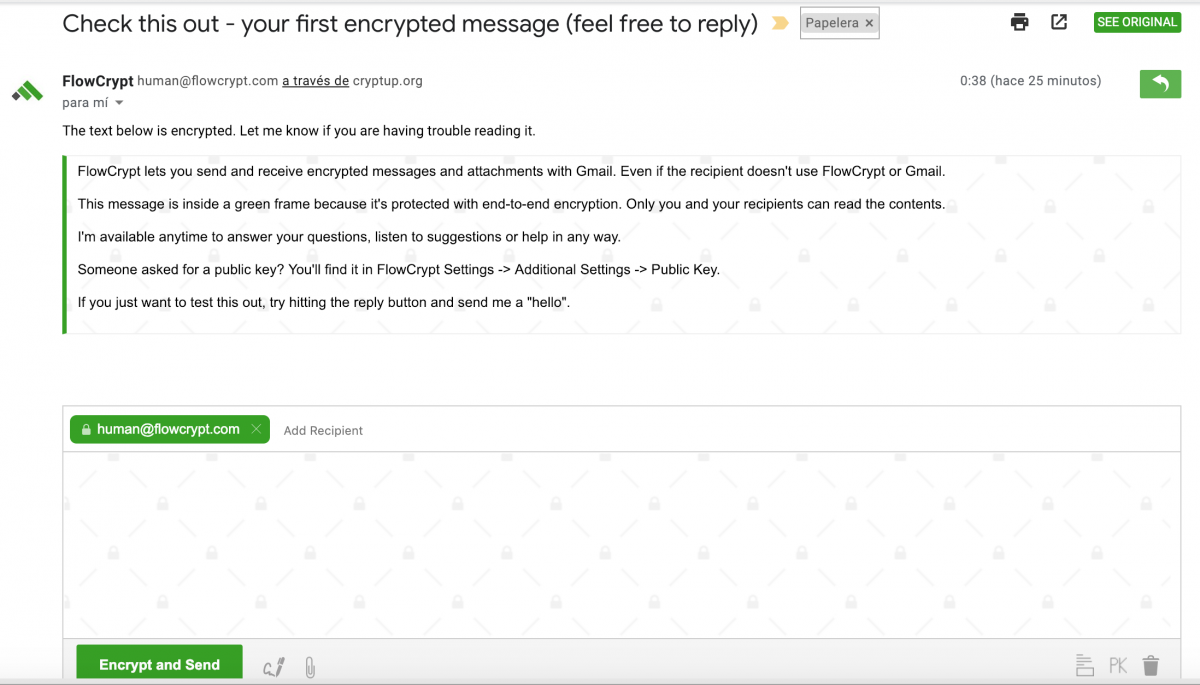Click the See Original button
This screenshot has width=1200, height=685.
tap(1137, 22)
